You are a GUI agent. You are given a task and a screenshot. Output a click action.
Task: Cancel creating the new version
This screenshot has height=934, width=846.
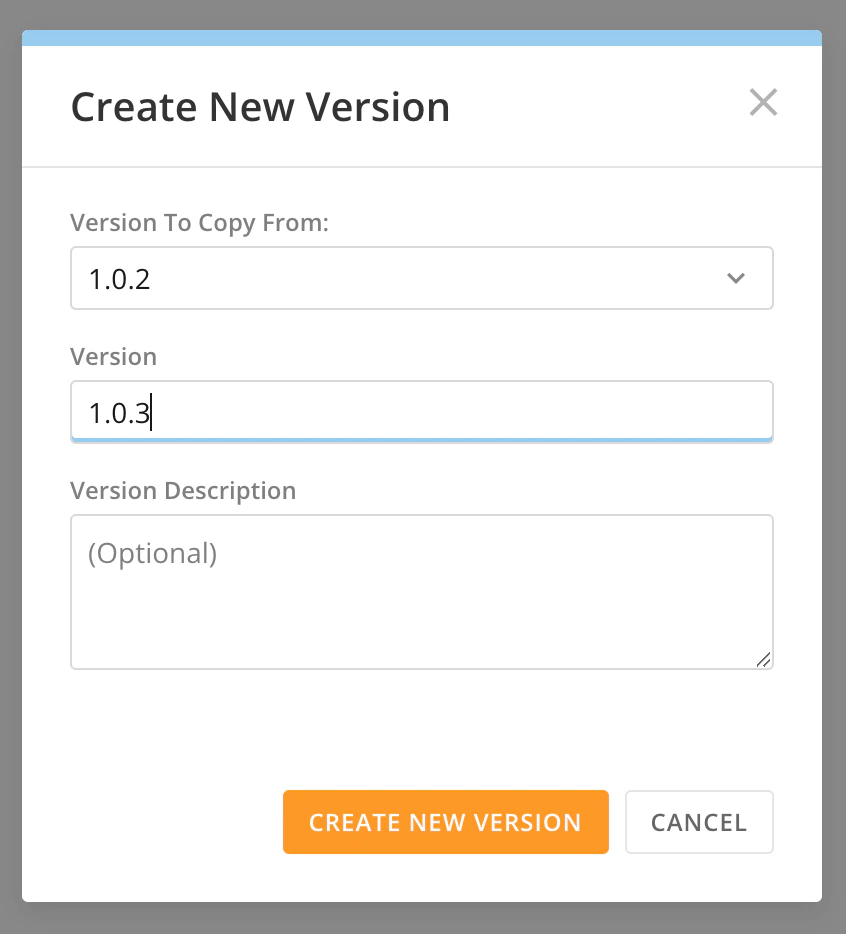point(699,822)
